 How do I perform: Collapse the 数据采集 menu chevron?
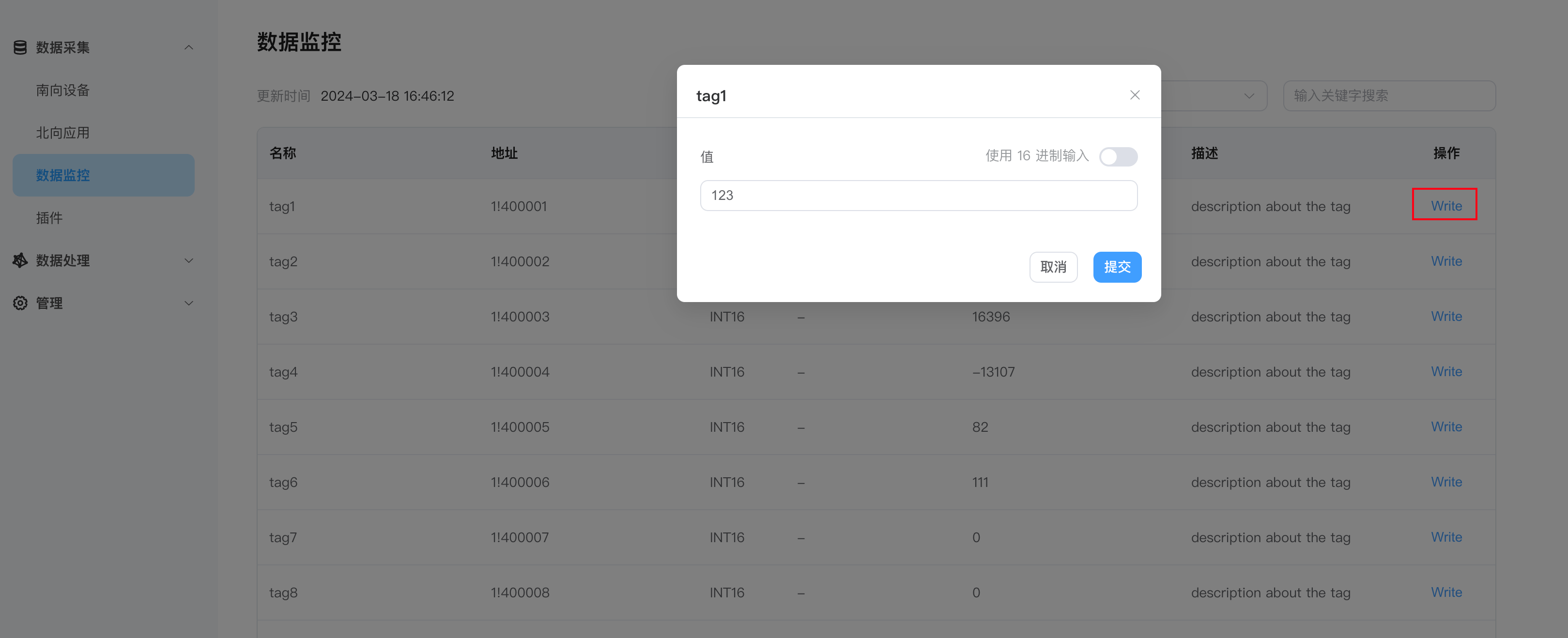pyautogui.click(x=189, y=47)
